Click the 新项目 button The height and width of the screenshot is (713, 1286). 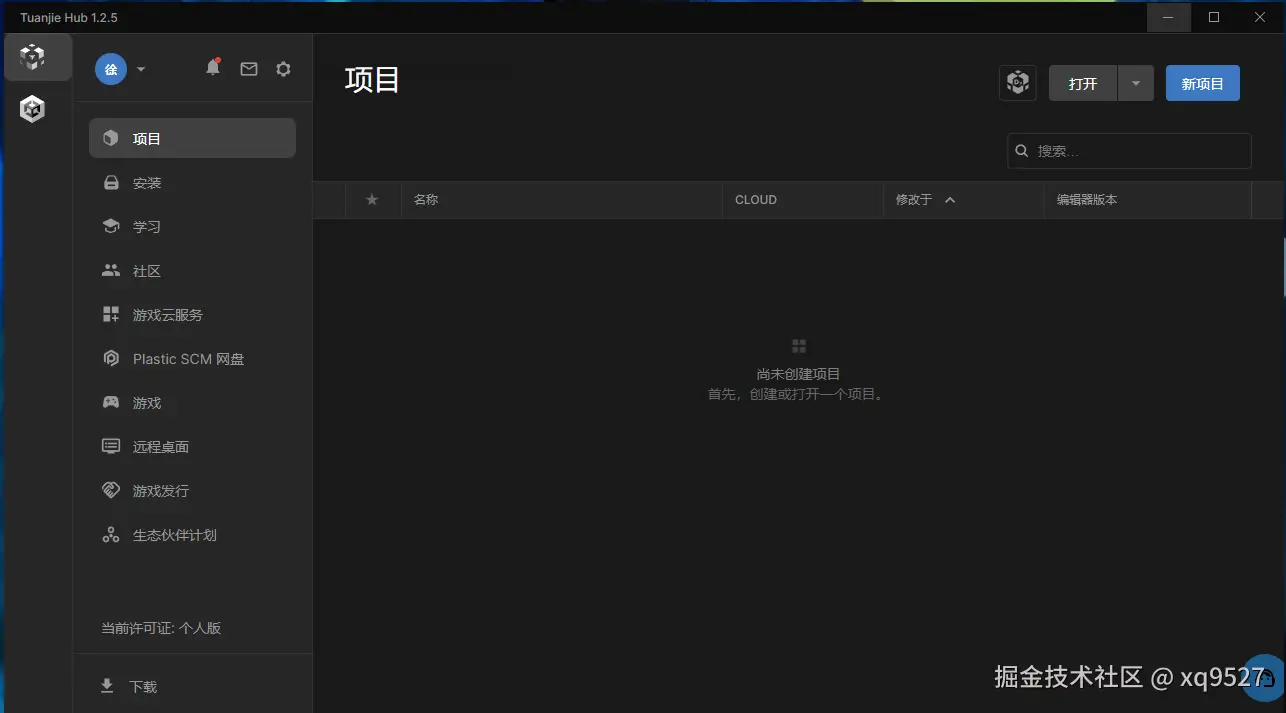[x=1203, y=83]
